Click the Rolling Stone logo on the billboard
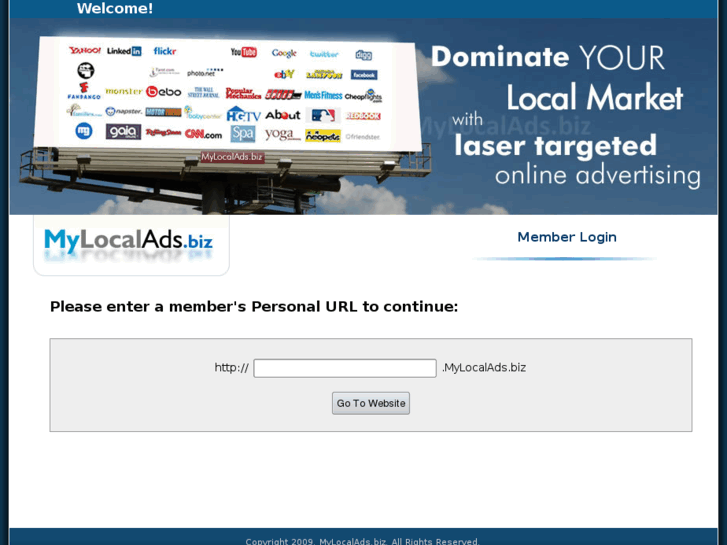 pyautogui.click(x=163, y=133)
